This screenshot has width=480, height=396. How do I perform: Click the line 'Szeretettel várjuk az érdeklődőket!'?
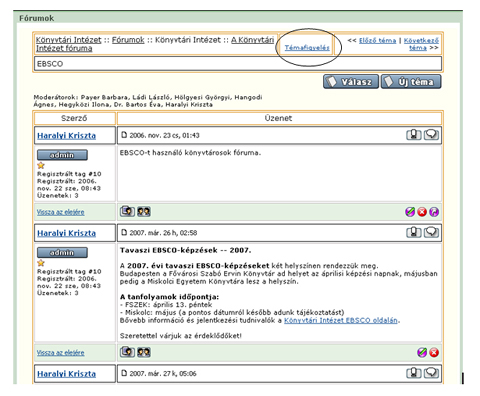tap(181, 336)
